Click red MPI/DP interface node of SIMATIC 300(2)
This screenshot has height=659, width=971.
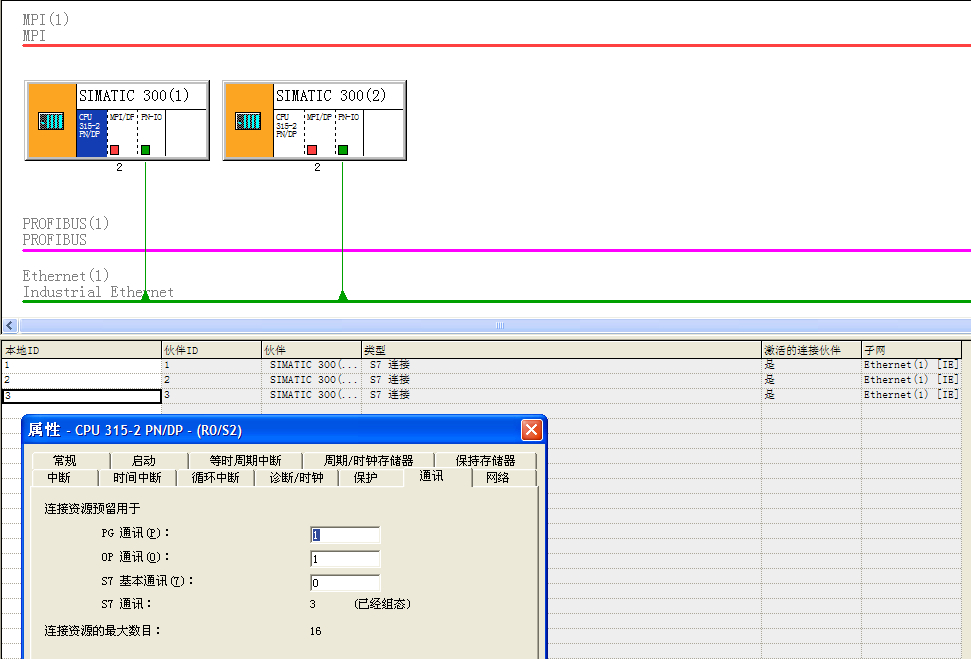[312, 150]
